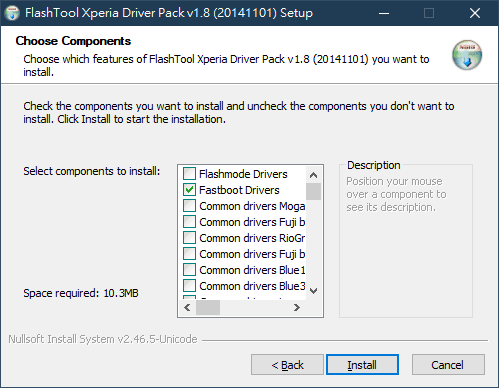The image size is (499, 388).
Task: Click the vertical scrollbar thumb in component list
Action: [x=313, y=191]
